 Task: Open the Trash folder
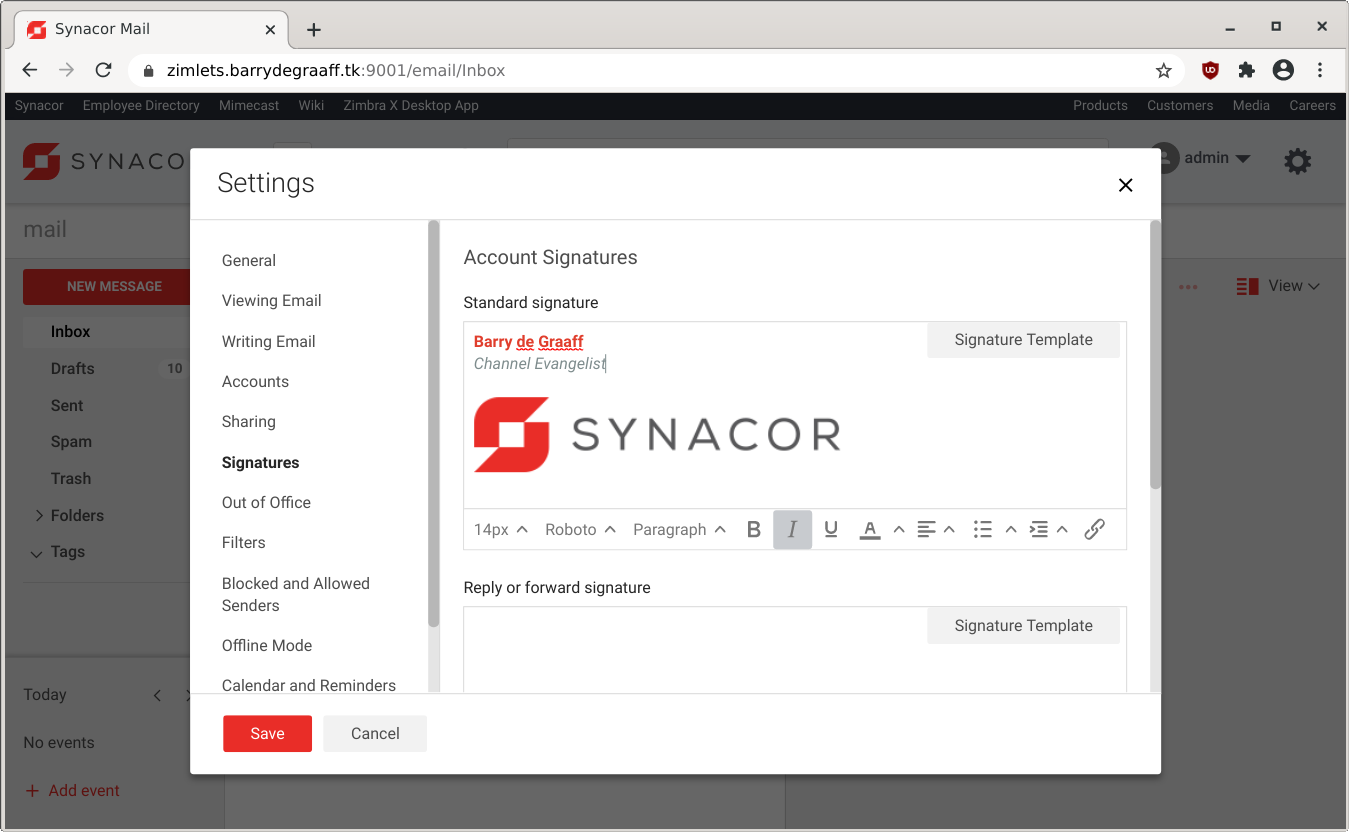pos(71,479)
